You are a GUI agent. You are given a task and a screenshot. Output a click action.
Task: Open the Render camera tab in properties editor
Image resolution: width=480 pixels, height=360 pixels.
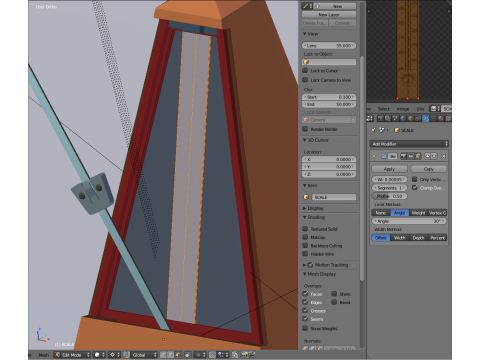coord(380,118)
